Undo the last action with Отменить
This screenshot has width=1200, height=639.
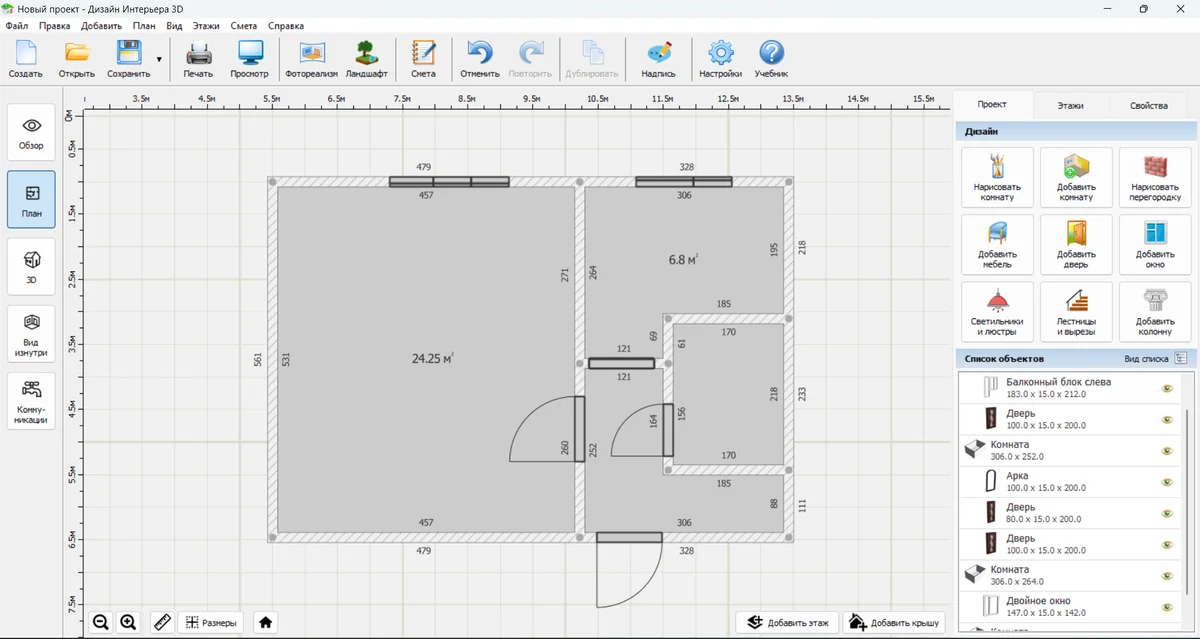480,59
